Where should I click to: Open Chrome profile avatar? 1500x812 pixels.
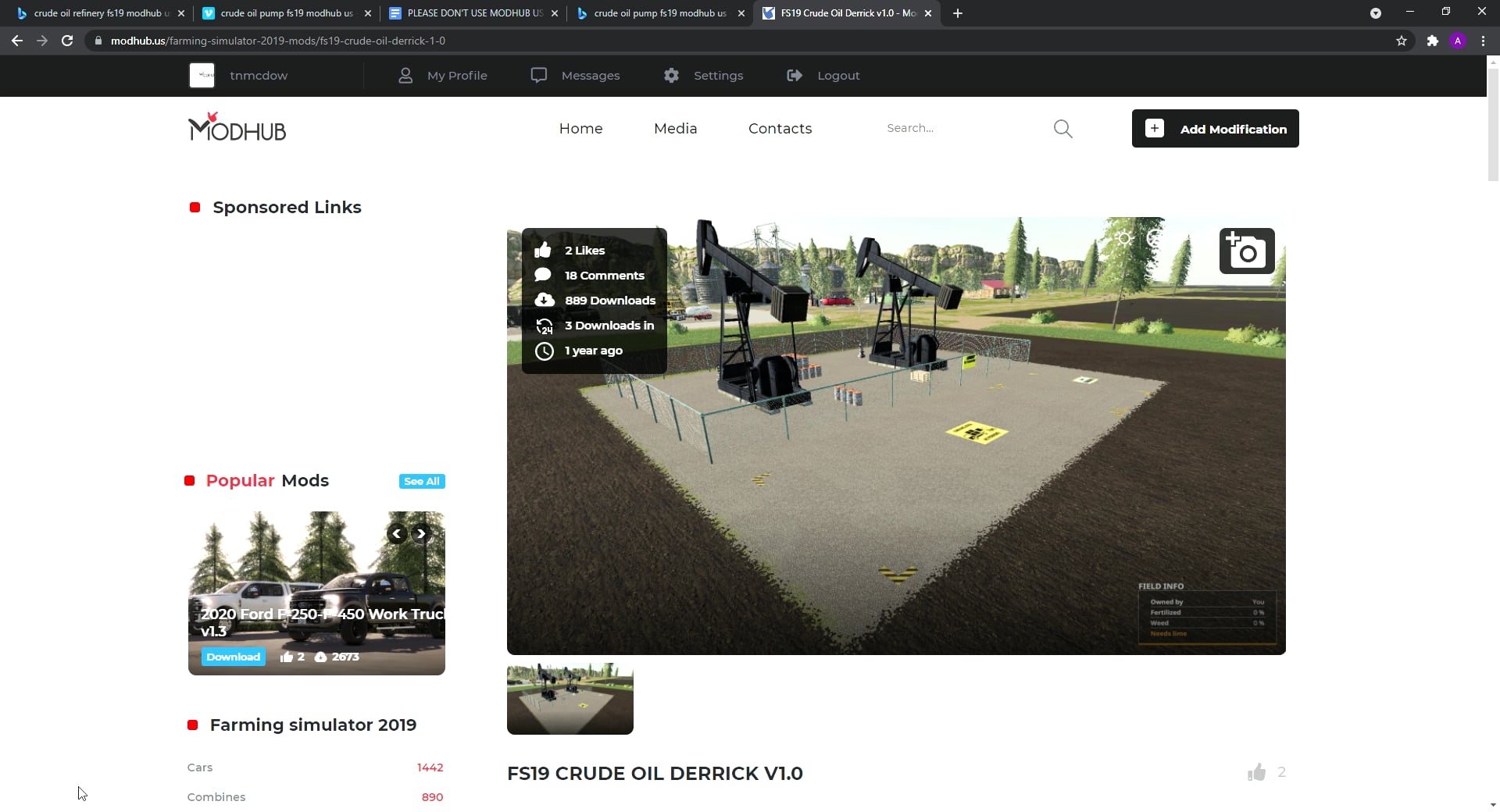pyautogui.click(x=1458, y=41)
